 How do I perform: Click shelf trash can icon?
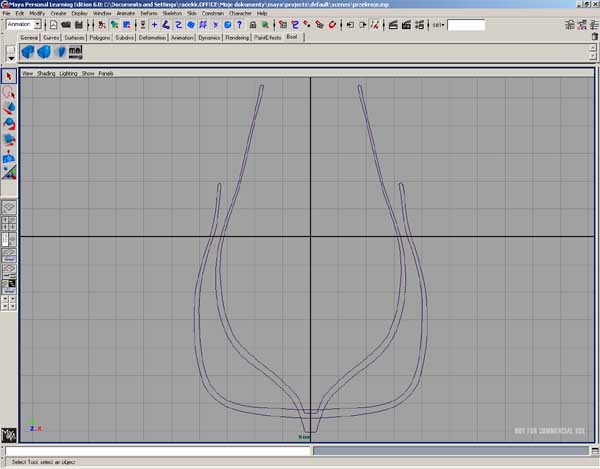(x=595, y=37)
